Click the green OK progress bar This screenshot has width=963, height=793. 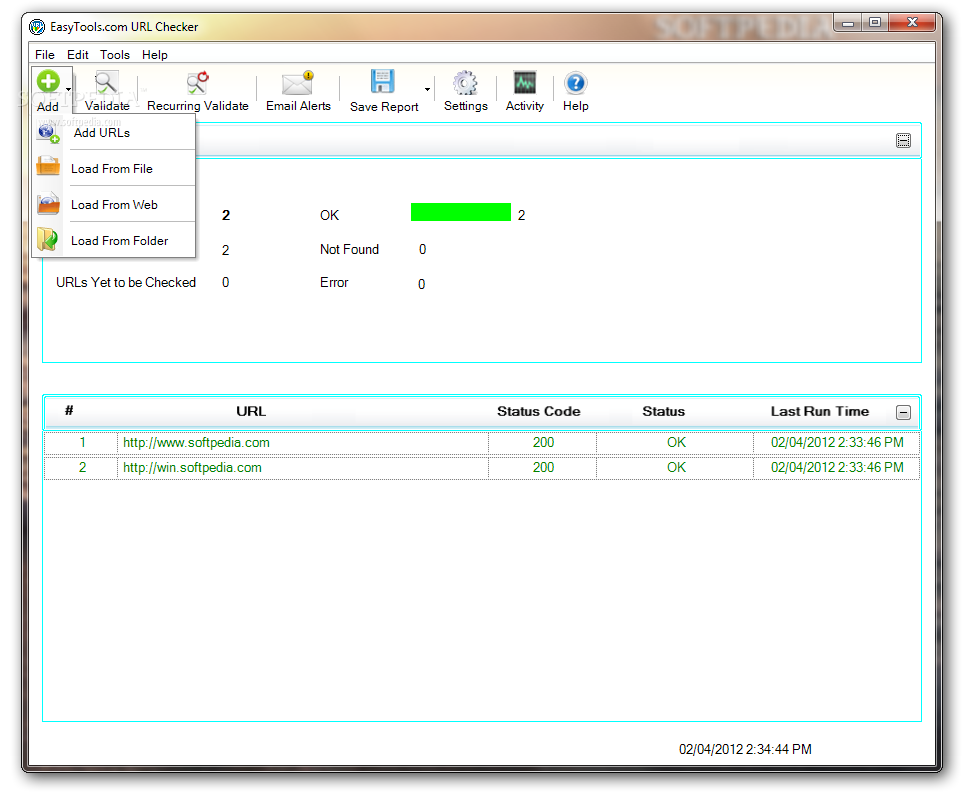[461, 212]
